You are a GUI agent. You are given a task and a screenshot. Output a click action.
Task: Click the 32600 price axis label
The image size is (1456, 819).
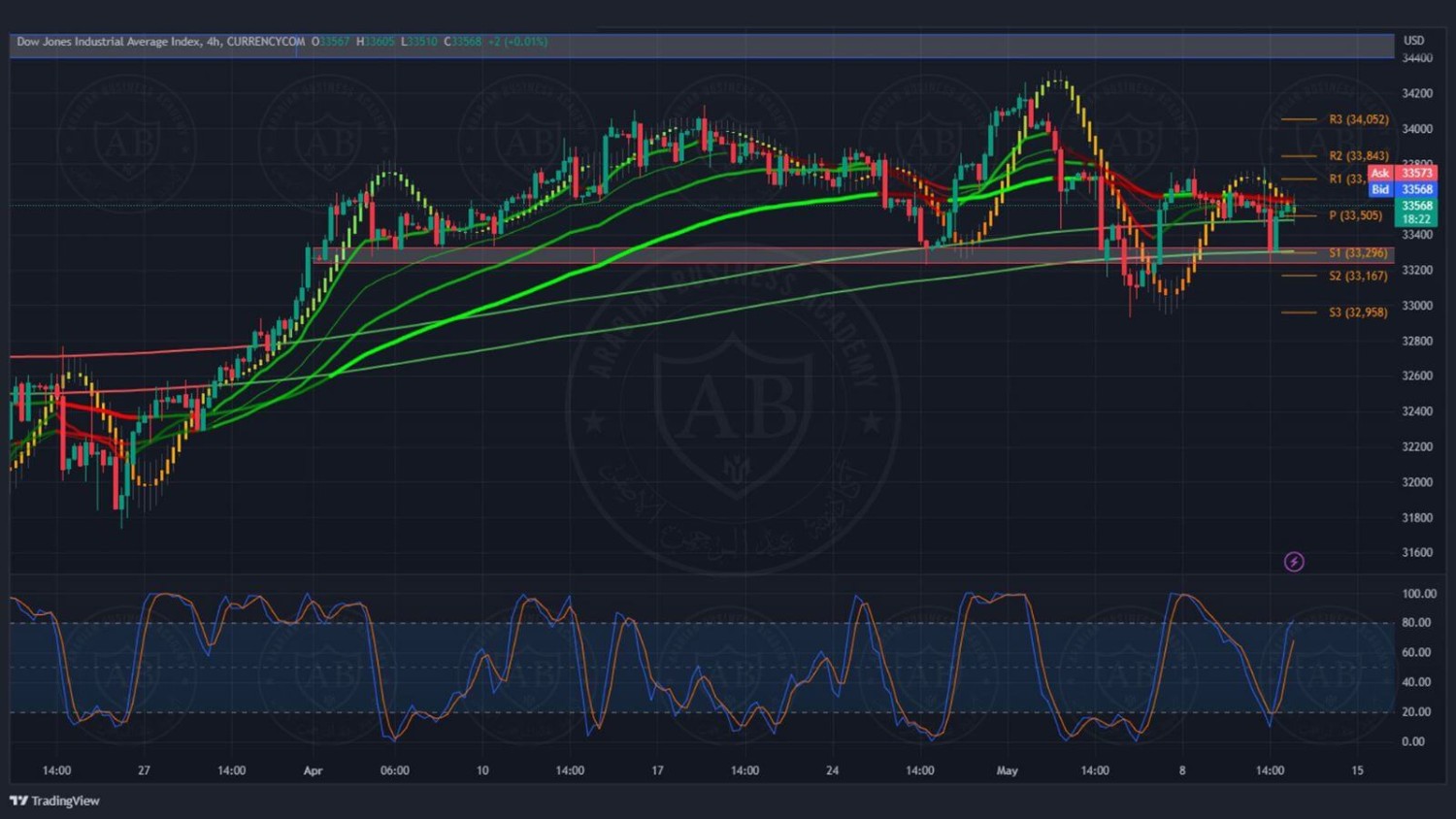tap(1417, 377)
